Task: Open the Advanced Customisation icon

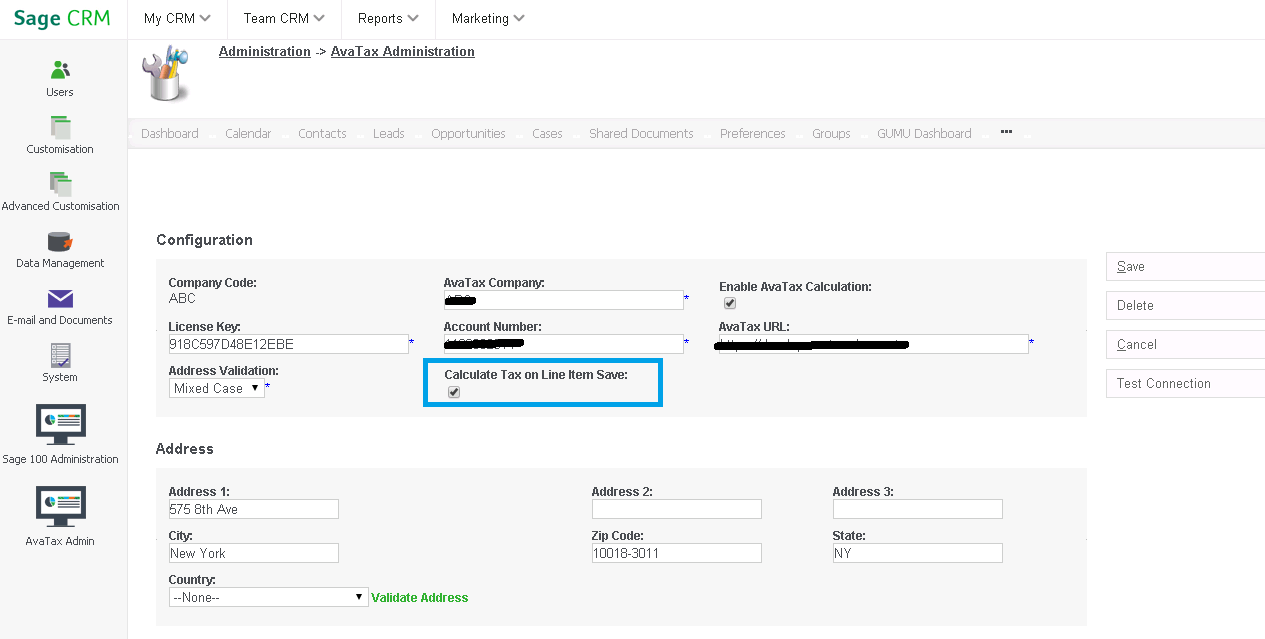Action: pos(60,184)
